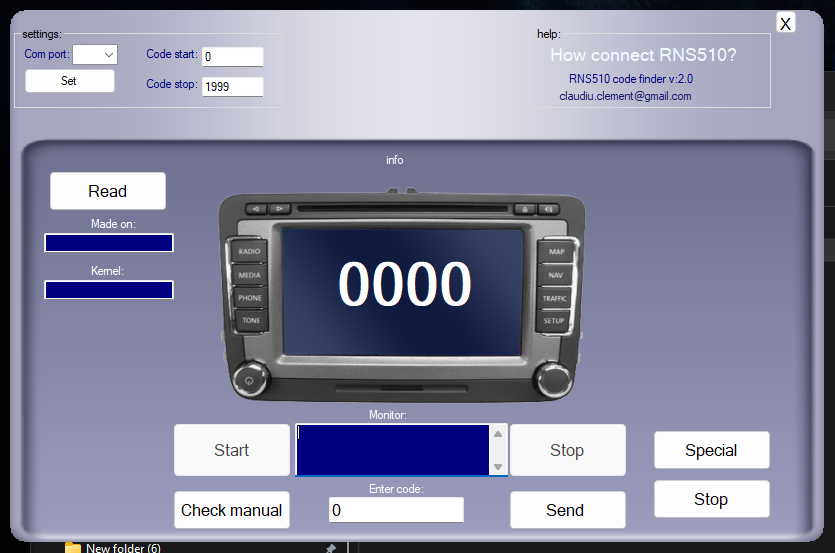The width and height of the screenshot is (835, 553).
Task: Click the mute speaker button on the radio
Action: pos(549,209)
